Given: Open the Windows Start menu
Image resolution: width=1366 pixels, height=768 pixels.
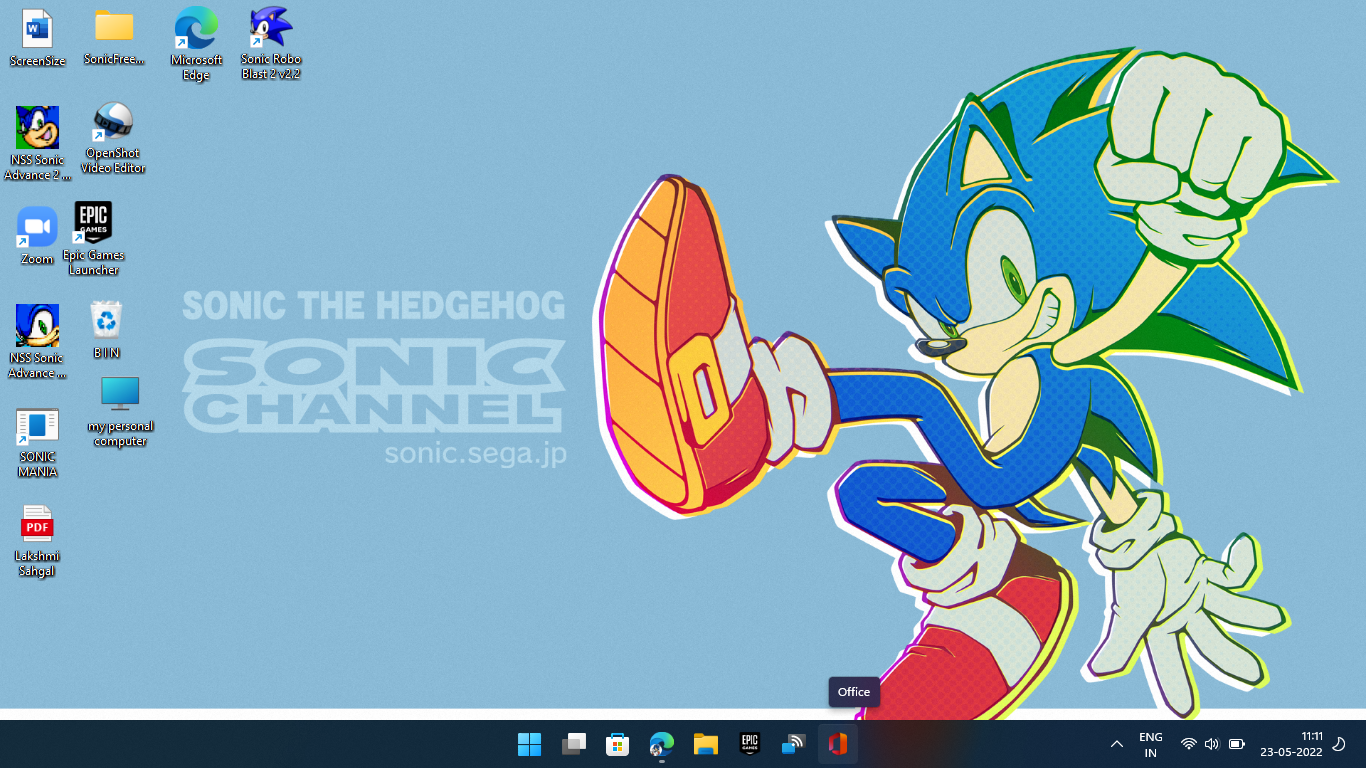Looking at the screenshot, I should pyautogui.click(x=529, y=744).
